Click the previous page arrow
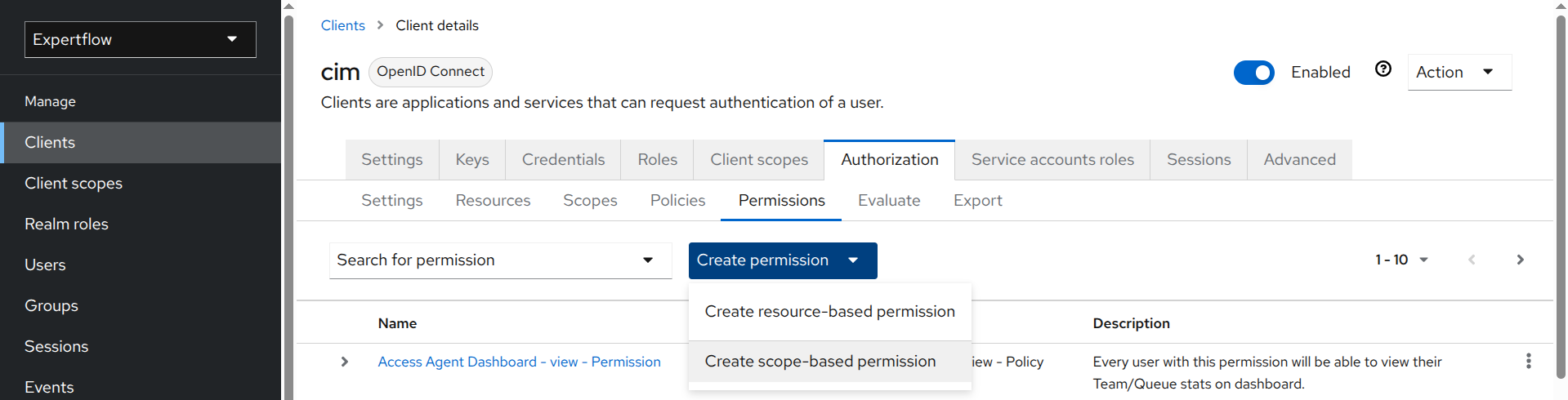The image size is (1568, 400). [x=1472, y=260]
